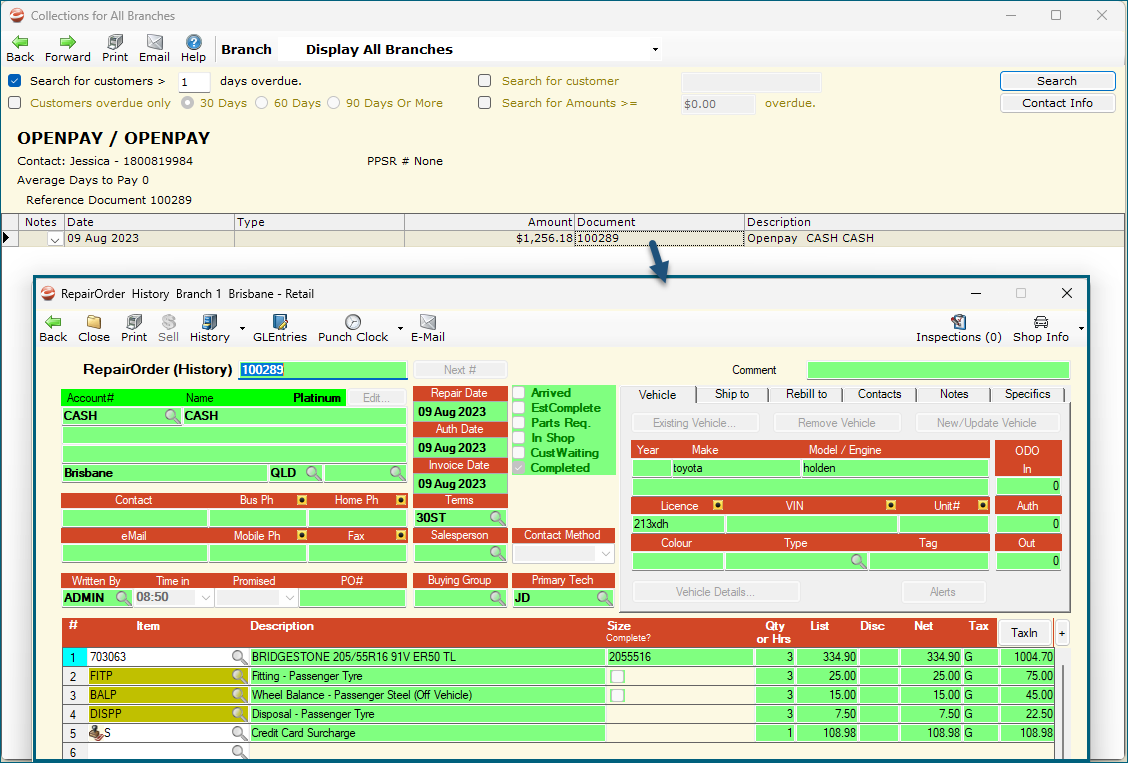The width and height of the screenshot is (1128, 763).
Task: Open the Contact Method dropdown
Action: (605, 554)
